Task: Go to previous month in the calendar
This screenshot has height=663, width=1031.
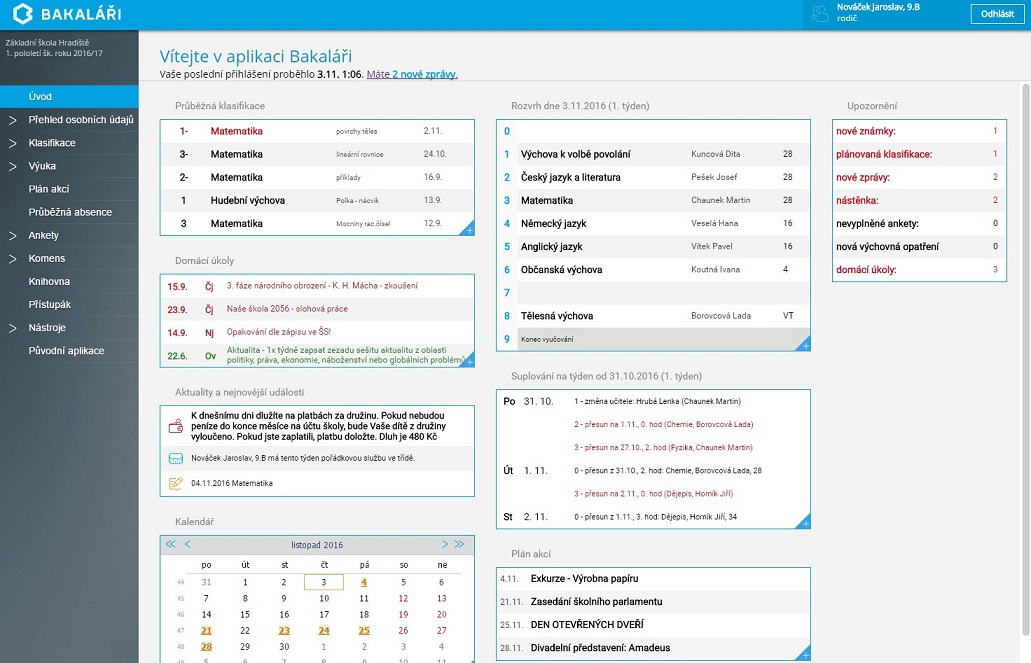Action: point(188,545)
